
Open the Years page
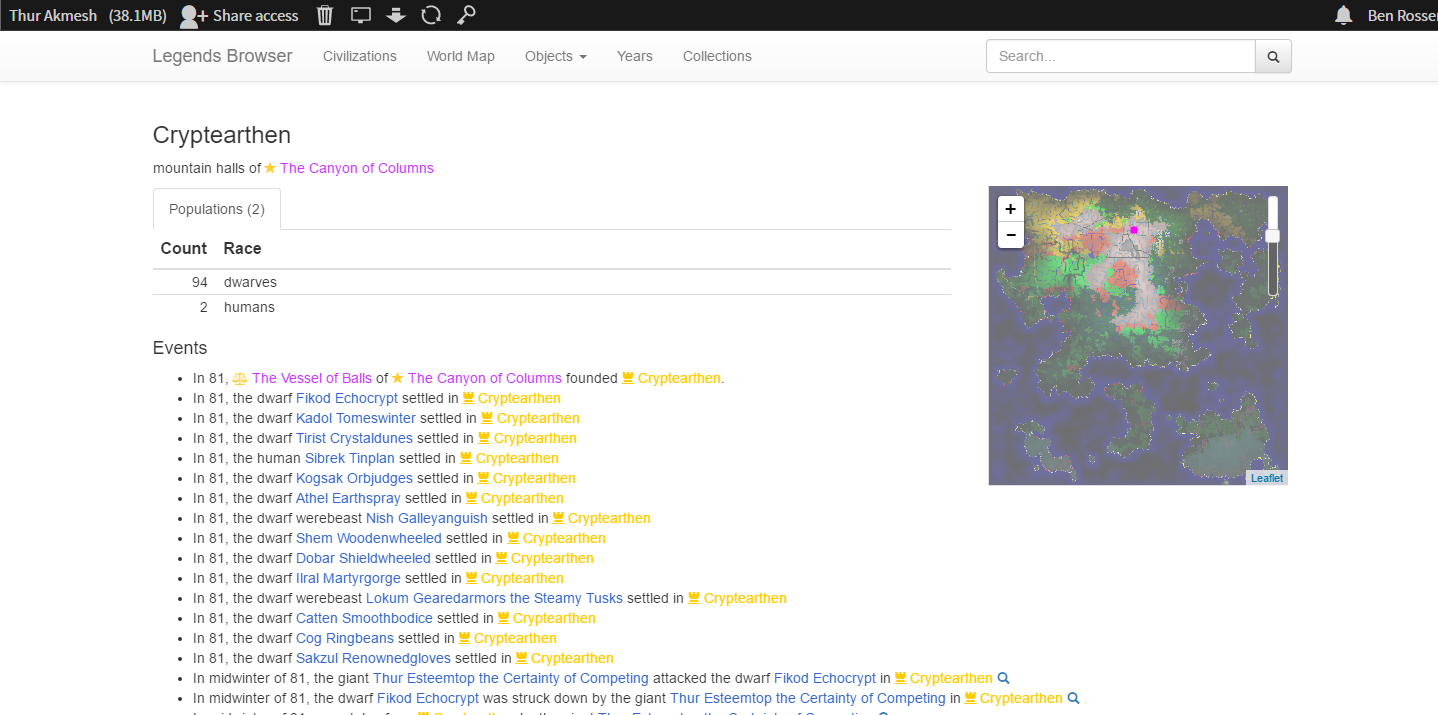pyautogui.click(x=635, y=56)
